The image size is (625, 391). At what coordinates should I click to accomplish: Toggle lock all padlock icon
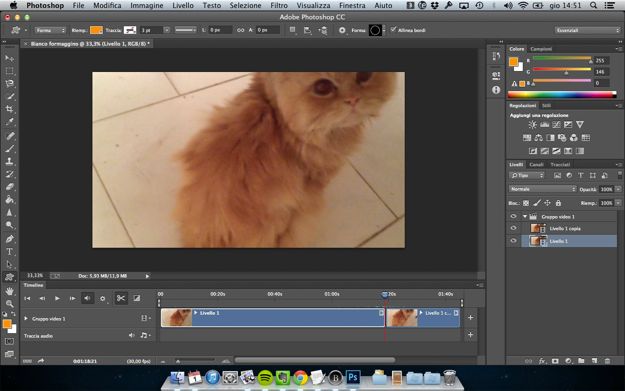[x=558, y=203]
